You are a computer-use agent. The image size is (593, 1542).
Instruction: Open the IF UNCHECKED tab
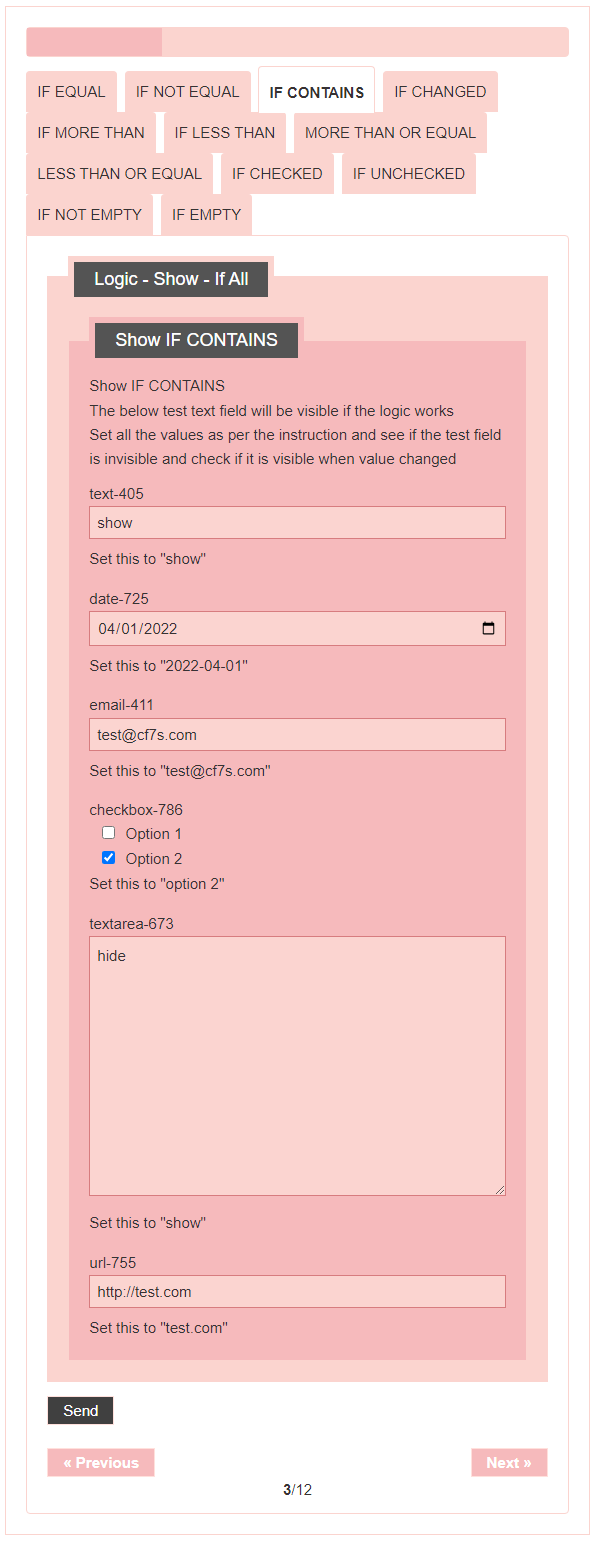click(x=409, y=174)
